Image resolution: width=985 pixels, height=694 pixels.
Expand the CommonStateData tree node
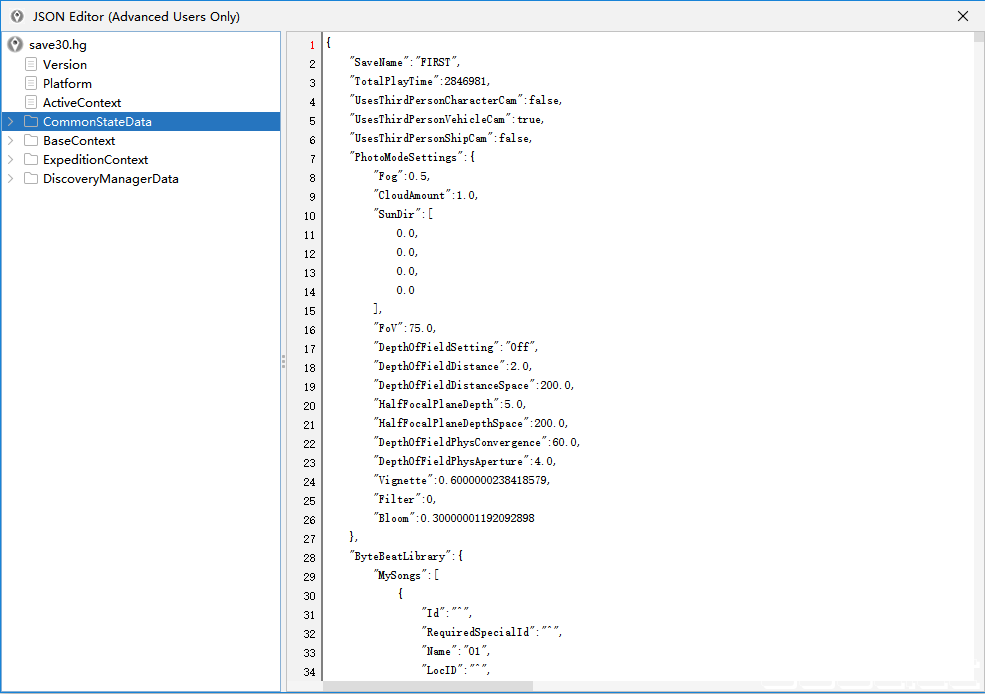(x=11, y=121)
